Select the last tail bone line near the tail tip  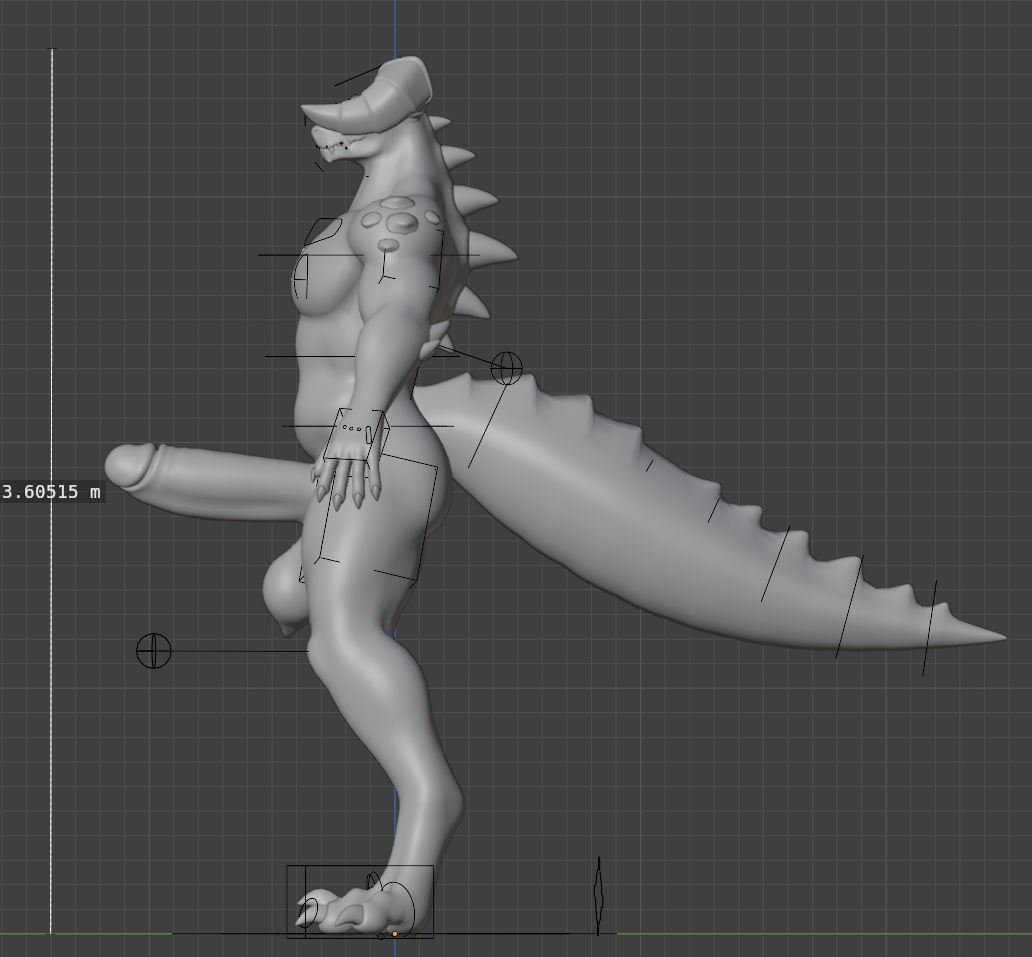point(929,627)
